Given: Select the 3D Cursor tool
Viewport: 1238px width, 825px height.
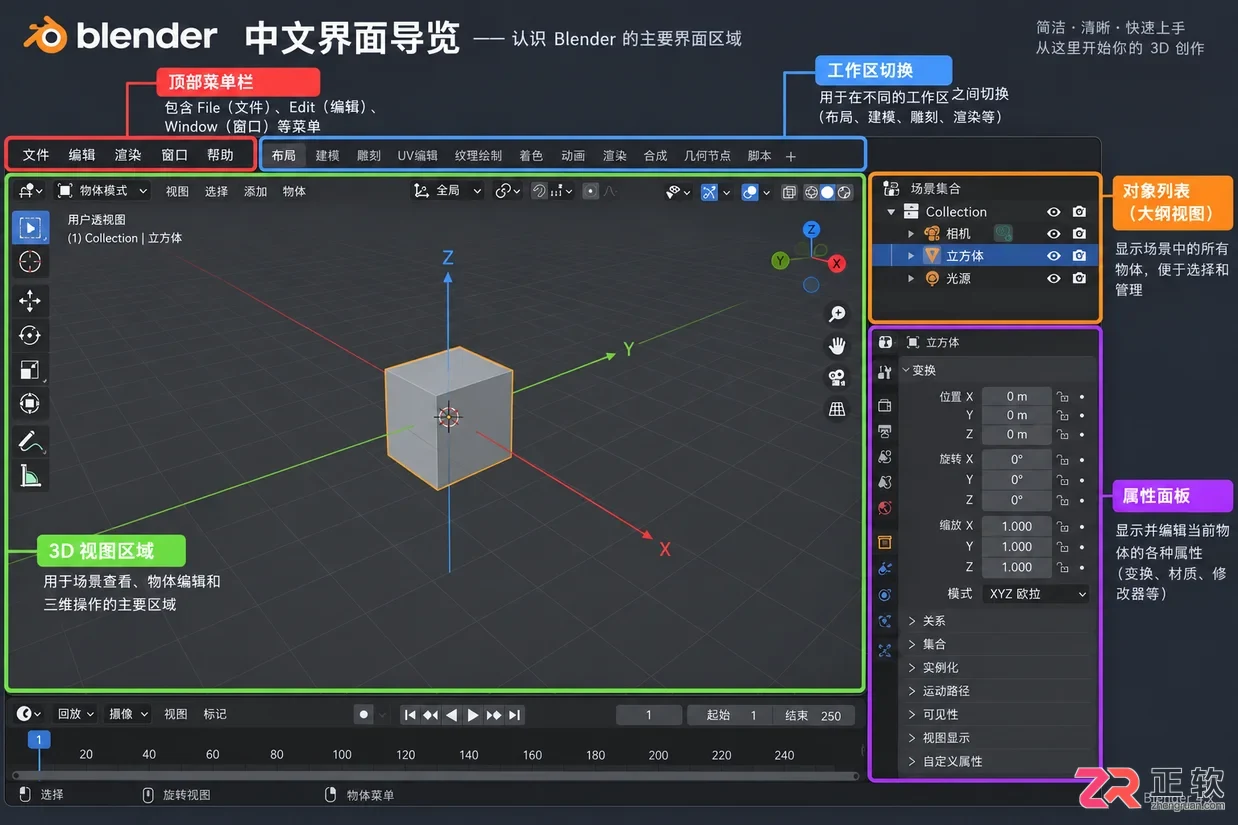Looking at the screenshot, I should [x=30, y=262].
